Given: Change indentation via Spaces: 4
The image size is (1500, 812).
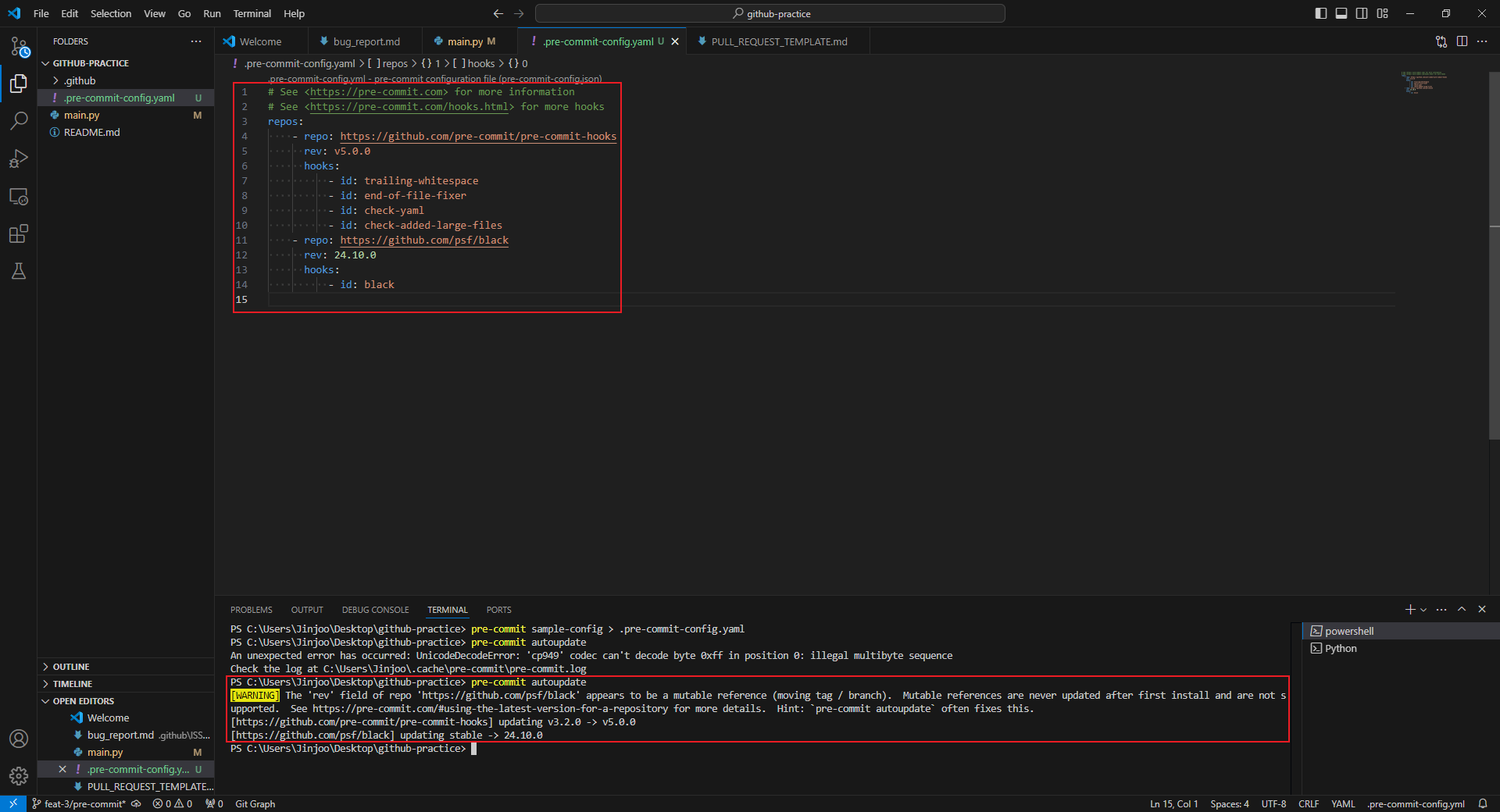Looking at the screenshot, I should pos(1230,803).
